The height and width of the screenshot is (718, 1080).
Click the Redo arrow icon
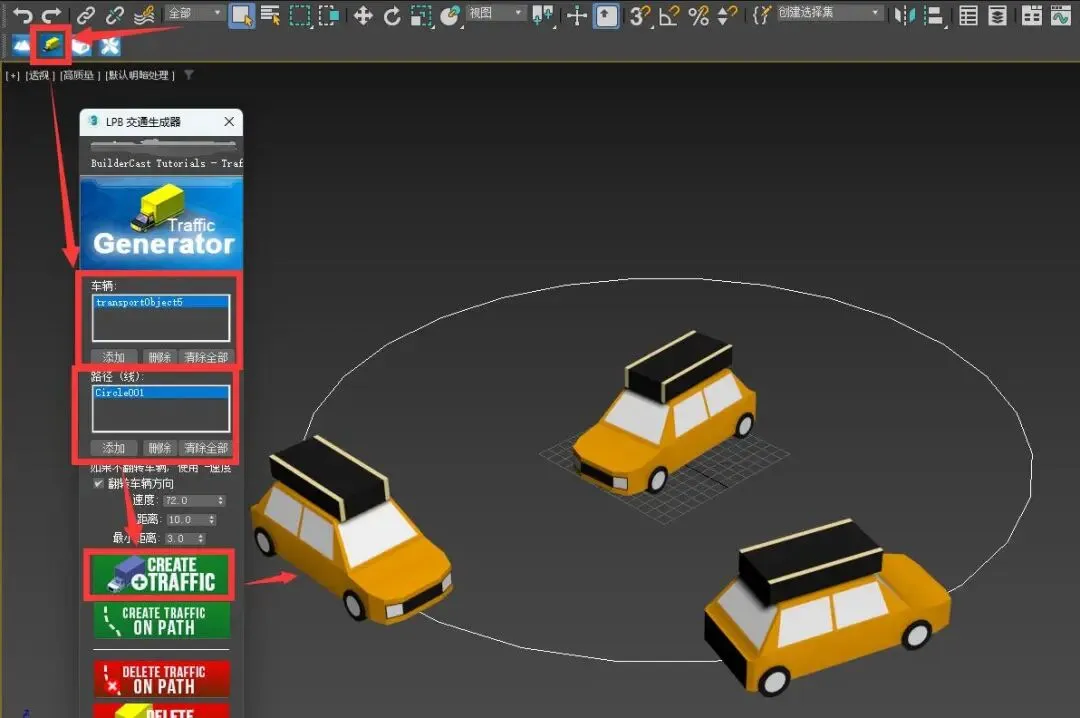tap(51, 15)
